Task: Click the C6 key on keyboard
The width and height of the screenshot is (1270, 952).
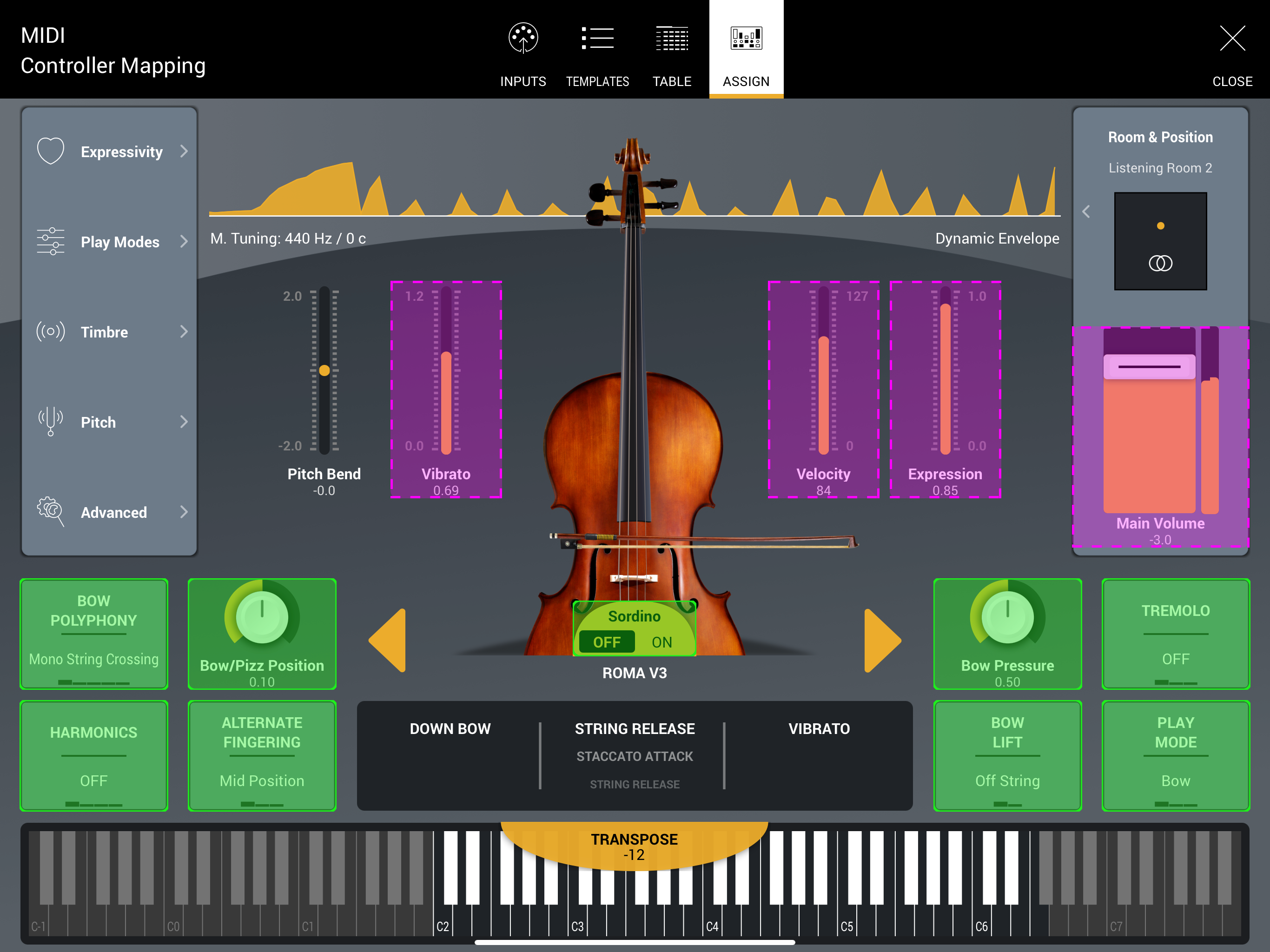Action: [981, 926]
